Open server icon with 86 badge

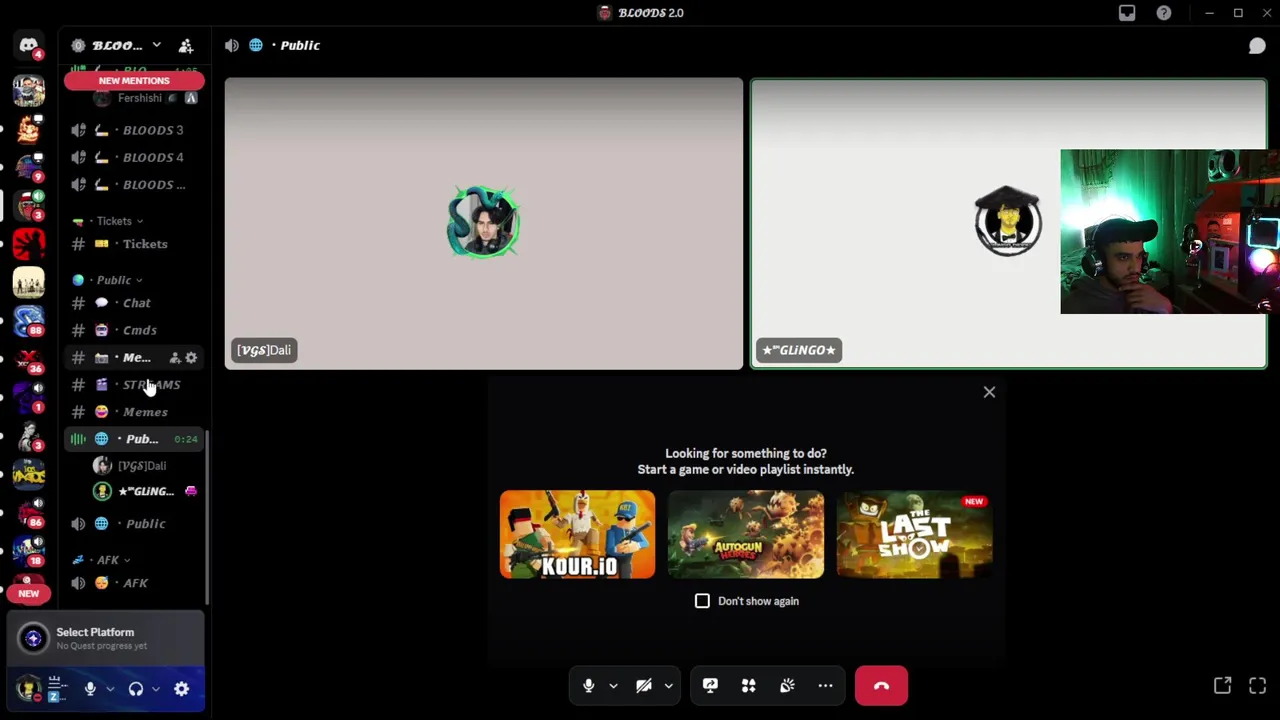(28, 512)
